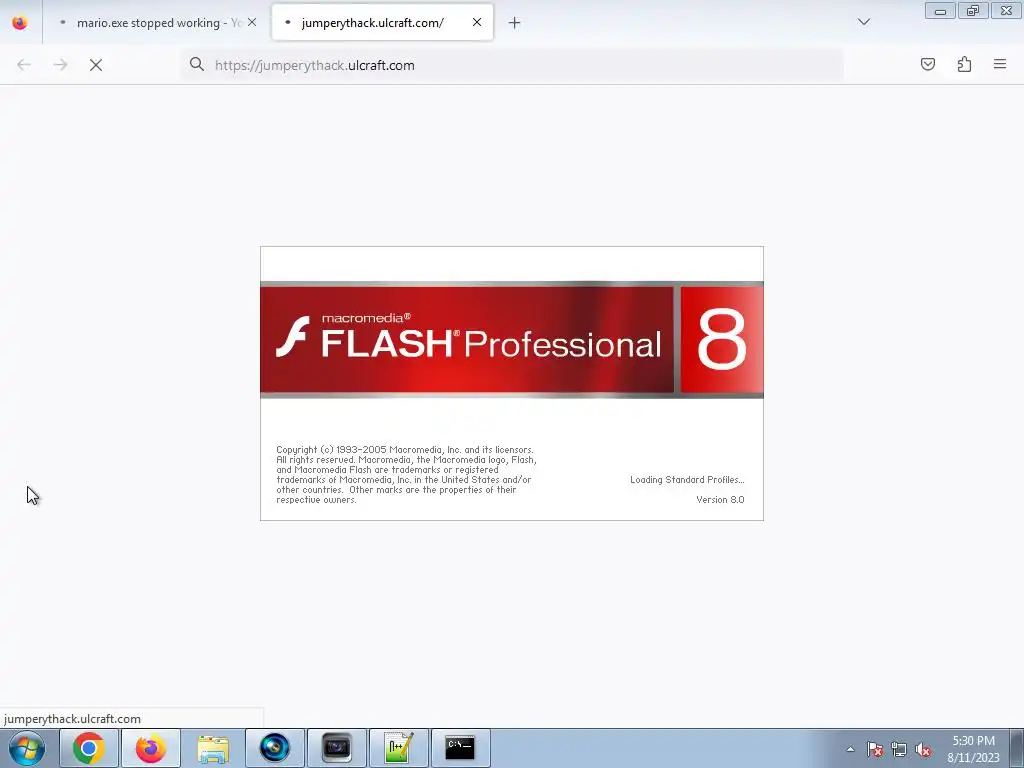This screenshot has width=1024, height=768.
Task: Open the Firefox application menu
Action: [1000, 64]
